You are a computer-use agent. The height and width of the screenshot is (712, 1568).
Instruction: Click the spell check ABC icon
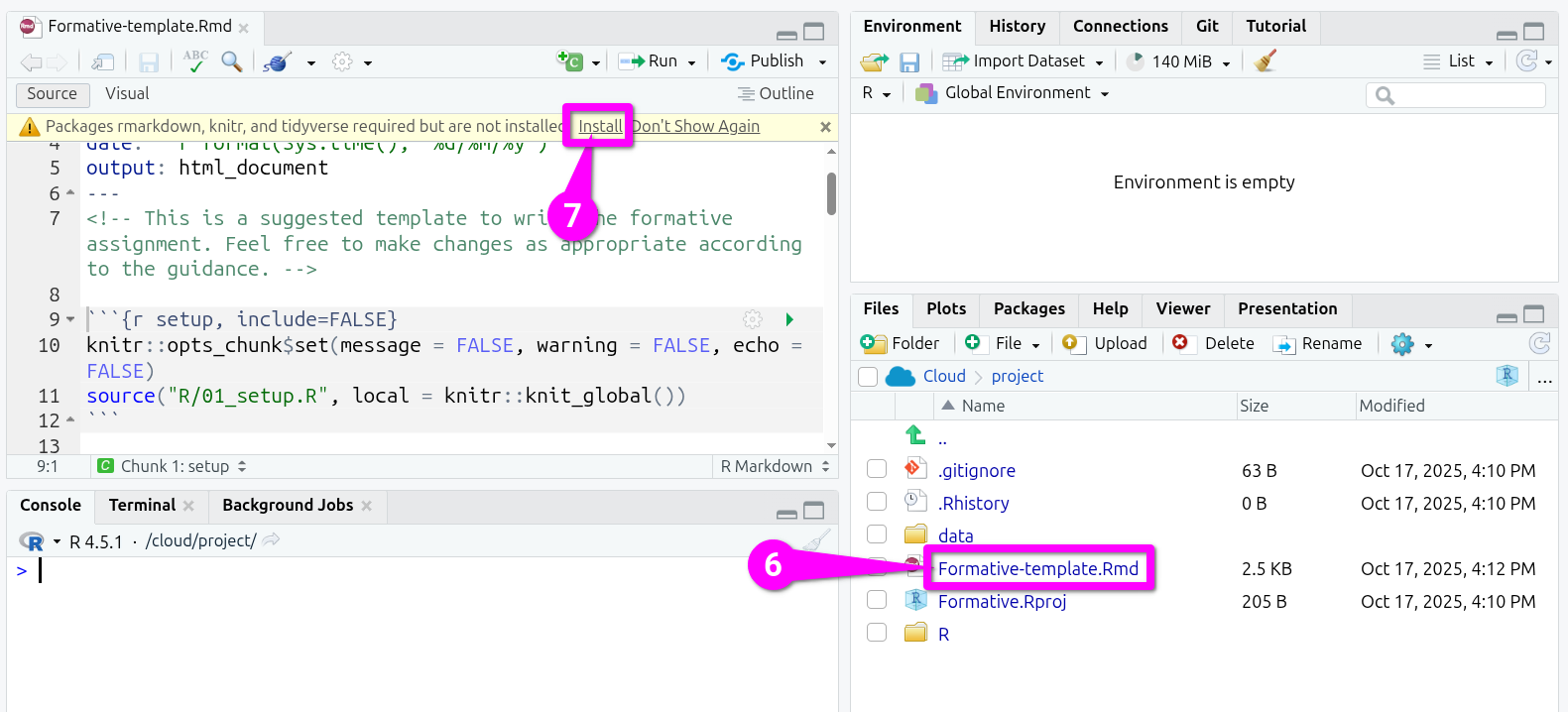pos(195,61)
